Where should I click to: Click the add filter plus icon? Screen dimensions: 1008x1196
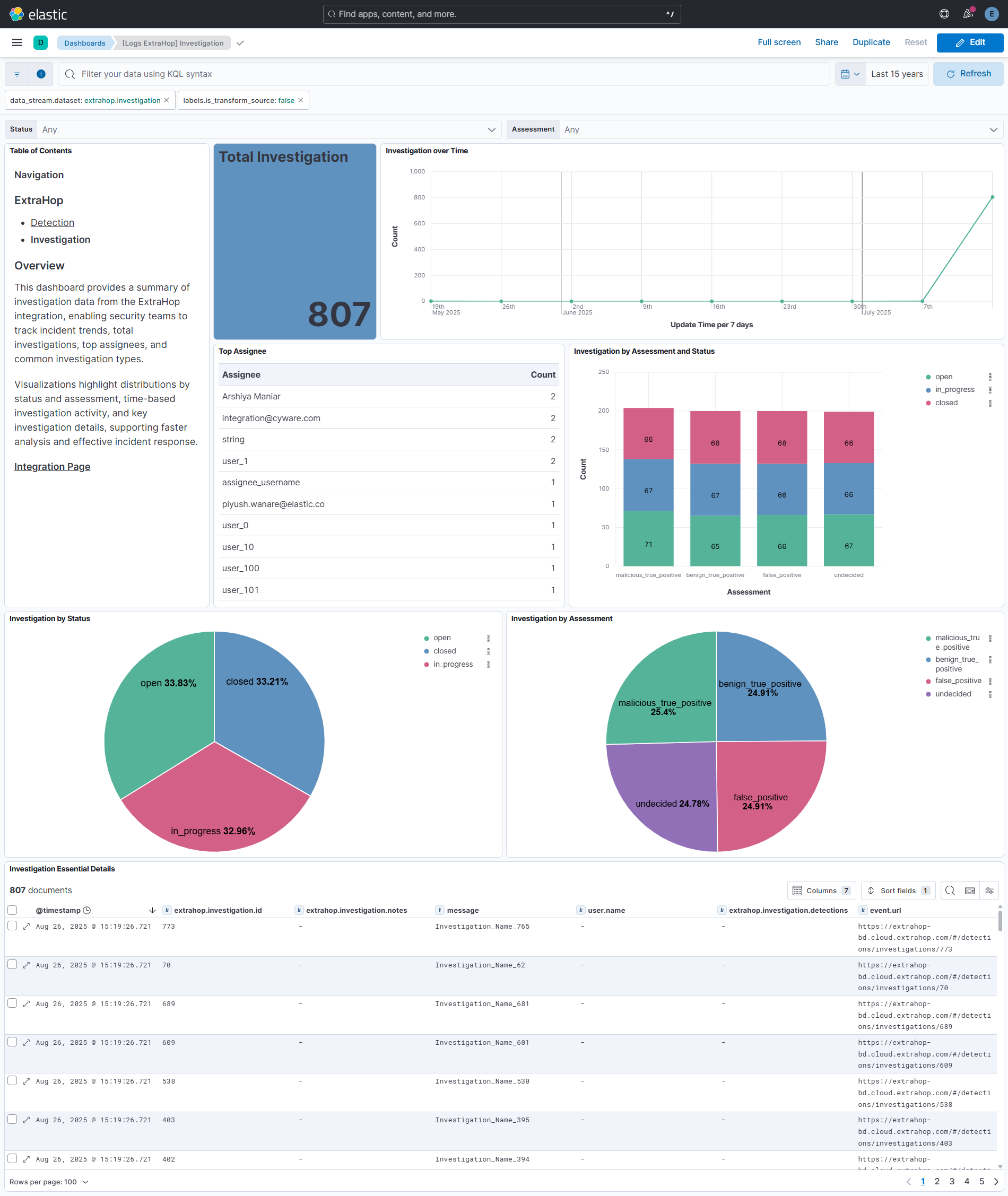coord(41,74)
